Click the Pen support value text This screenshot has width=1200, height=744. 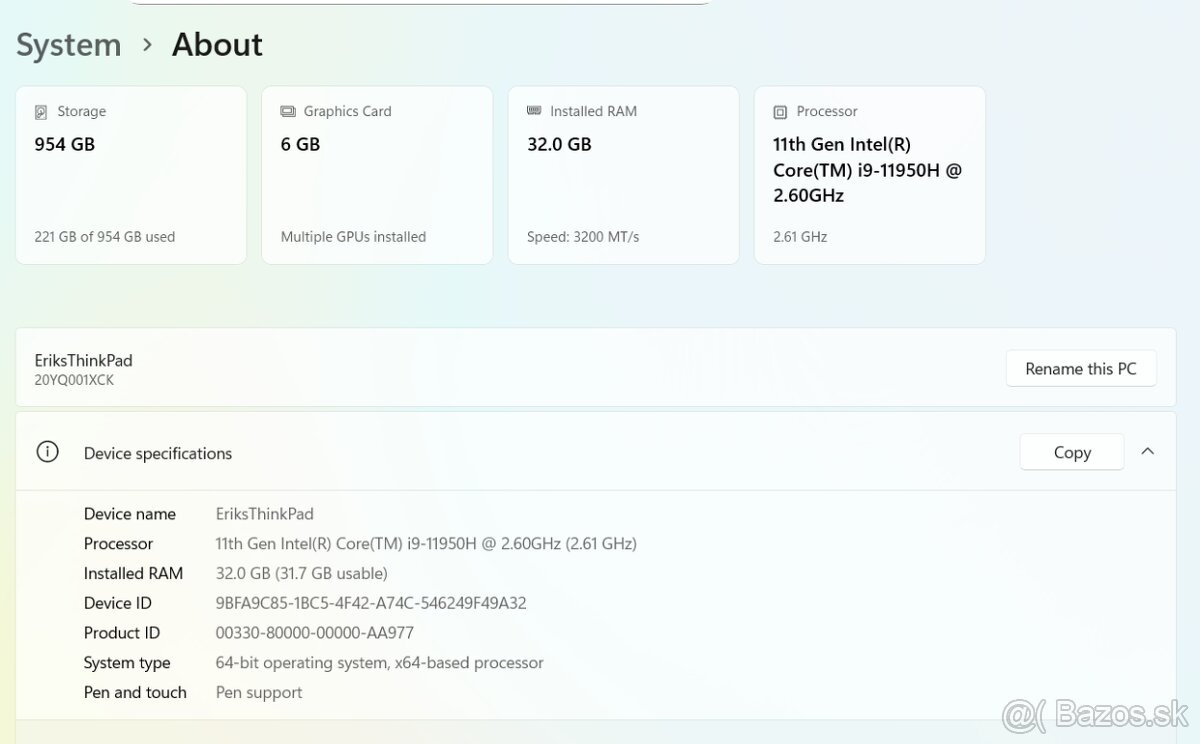[259, 692]
